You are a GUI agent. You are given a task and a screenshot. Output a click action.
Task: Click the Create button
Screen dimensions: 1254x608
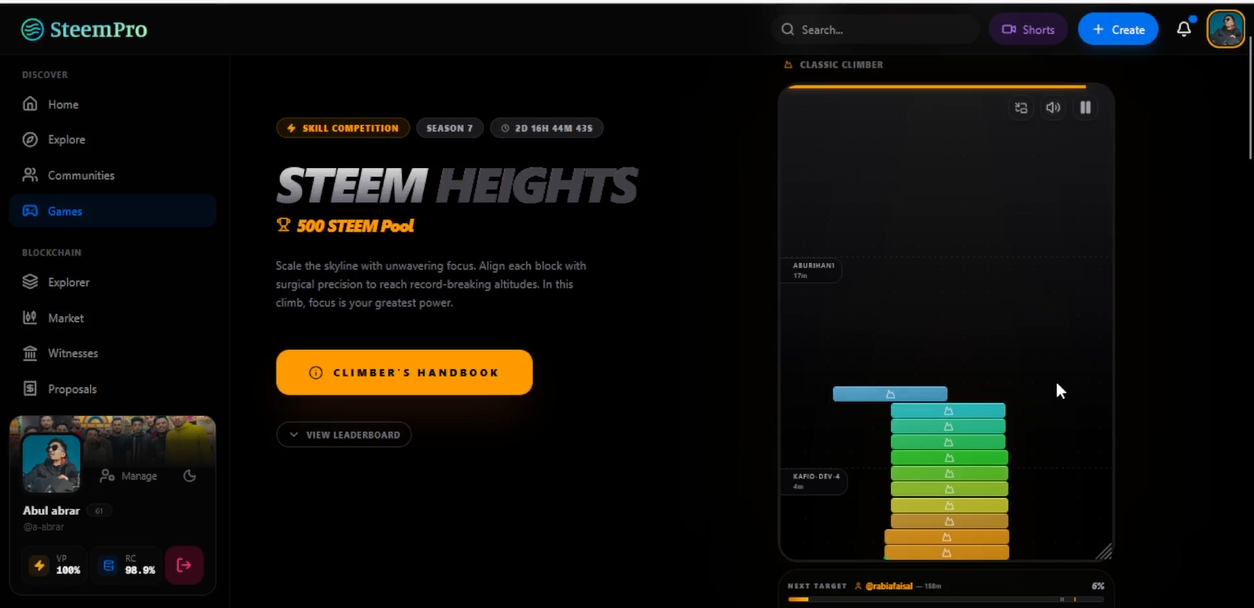(x=1118, y=30)
